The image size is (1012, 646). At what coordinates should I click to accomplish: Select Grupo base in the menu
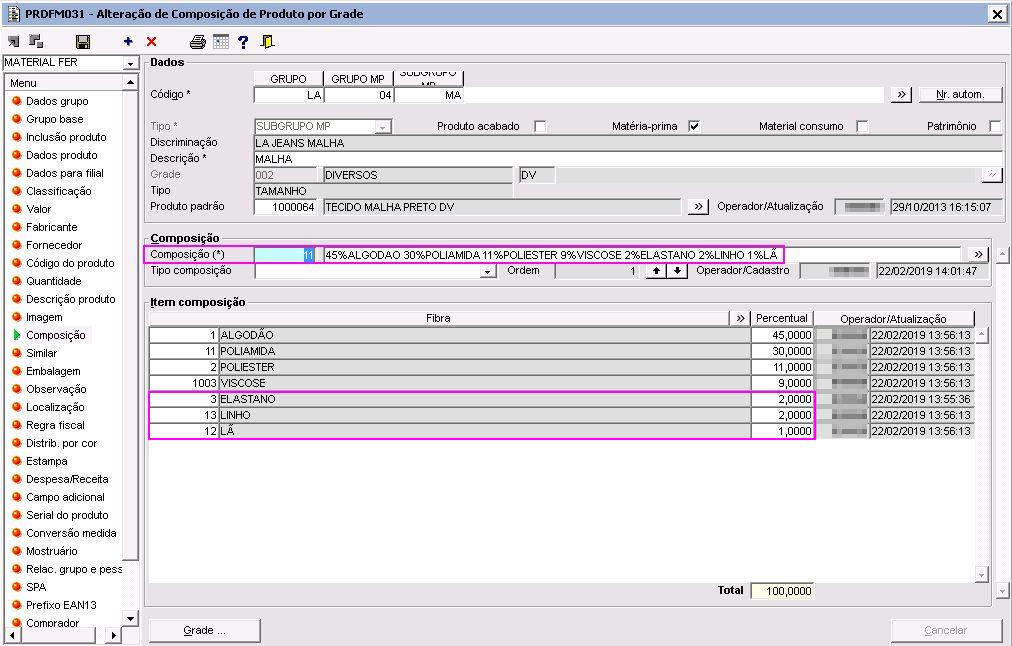[x=54, y=119]
